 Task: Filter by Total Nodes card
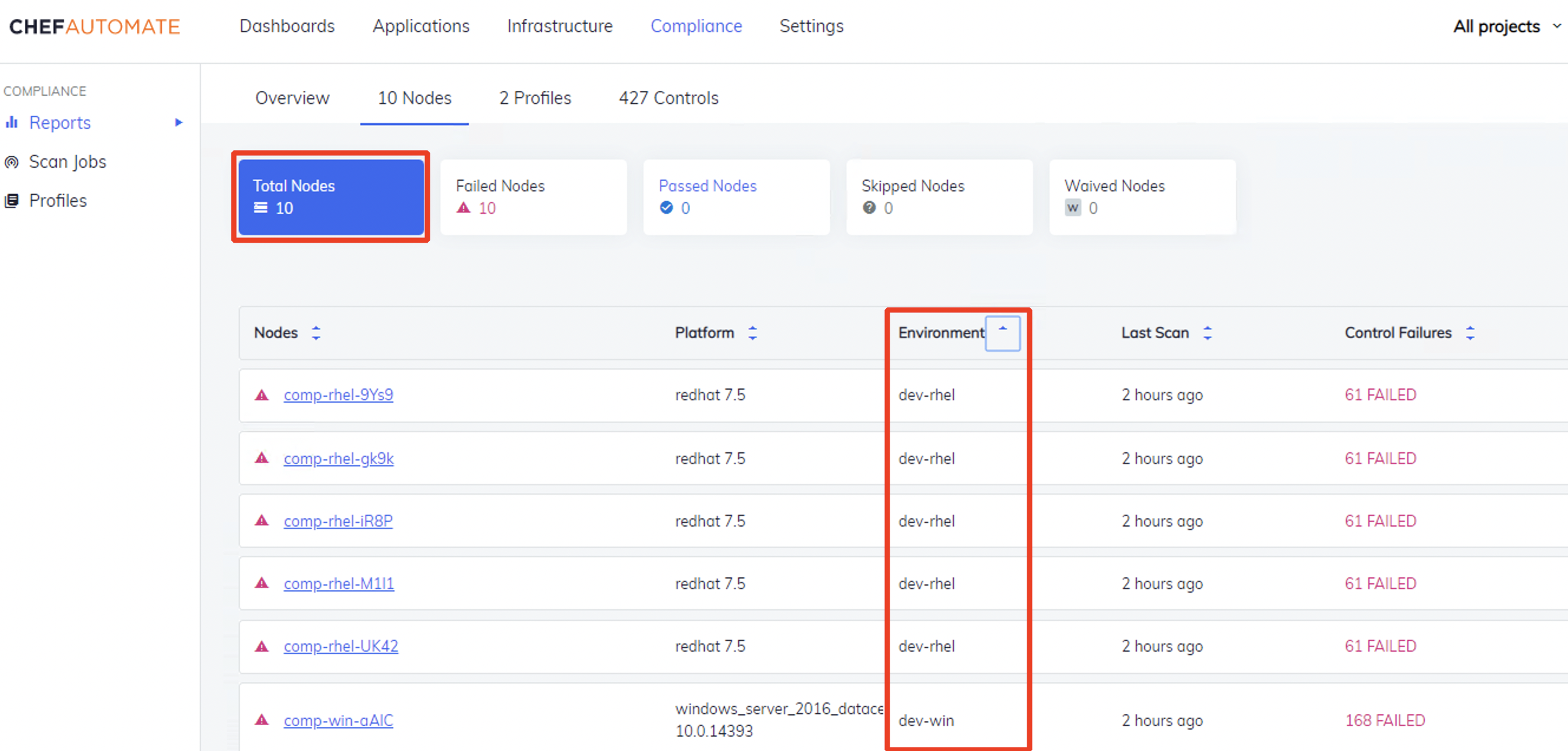[x=331, y=197]
